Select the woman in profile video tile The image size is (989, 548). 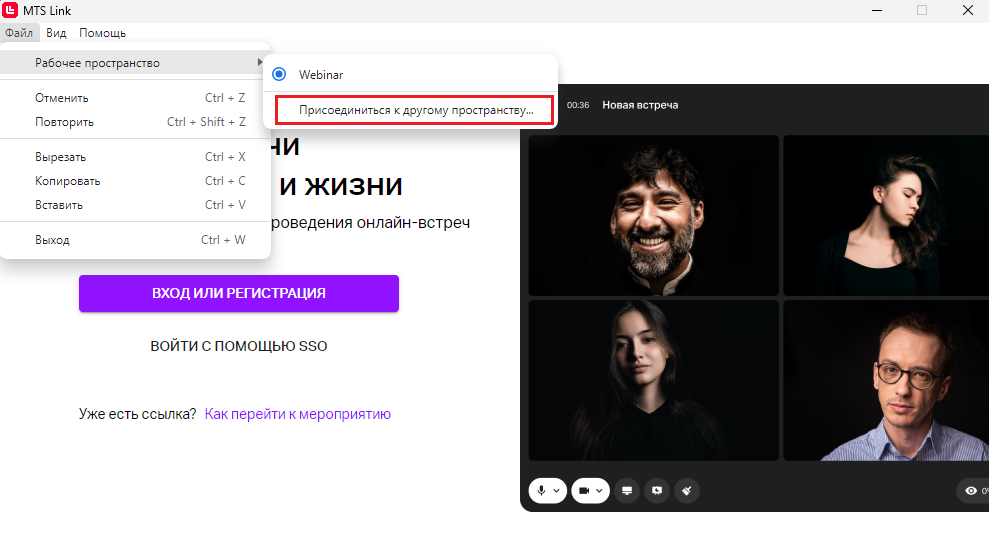click(x=886, y=215)
